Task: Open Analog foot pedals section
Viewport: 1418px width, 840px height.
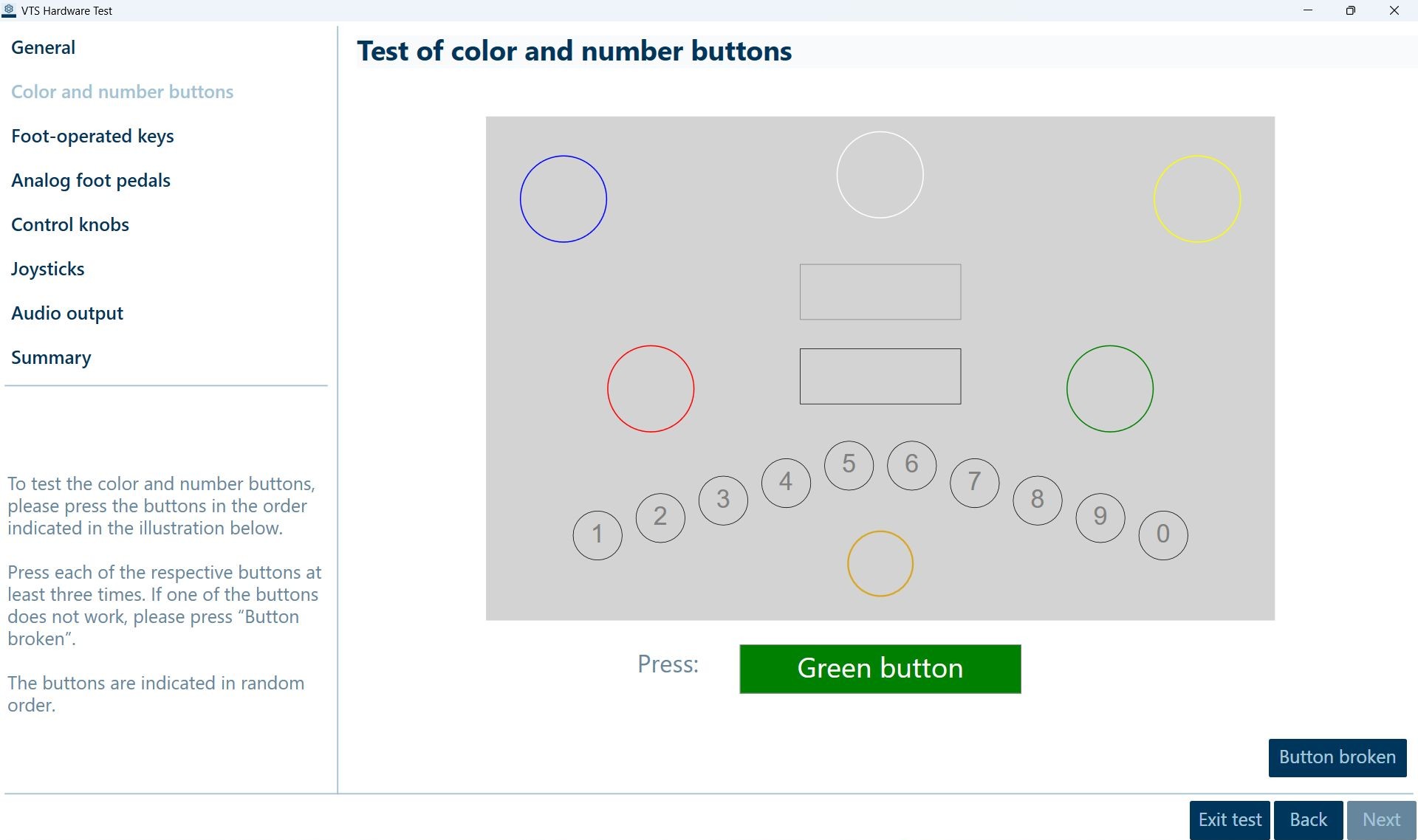Action: [91, 181]
